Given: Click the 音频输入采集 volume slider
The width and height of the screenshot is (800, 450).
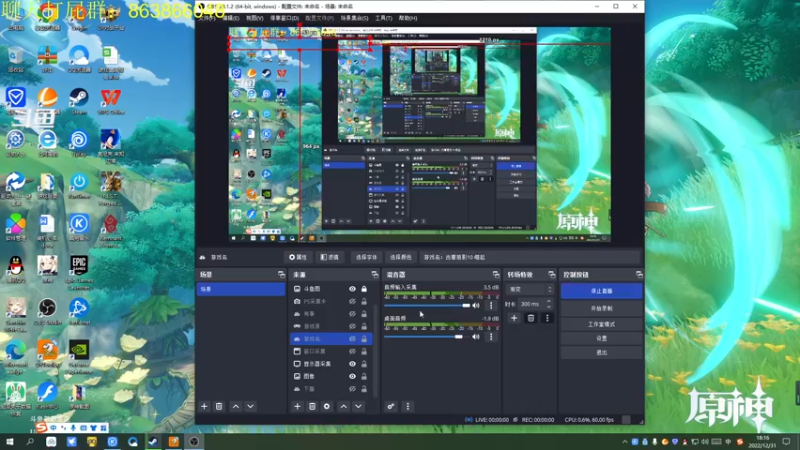Looking at the screenshot, I should click(427, 306).
